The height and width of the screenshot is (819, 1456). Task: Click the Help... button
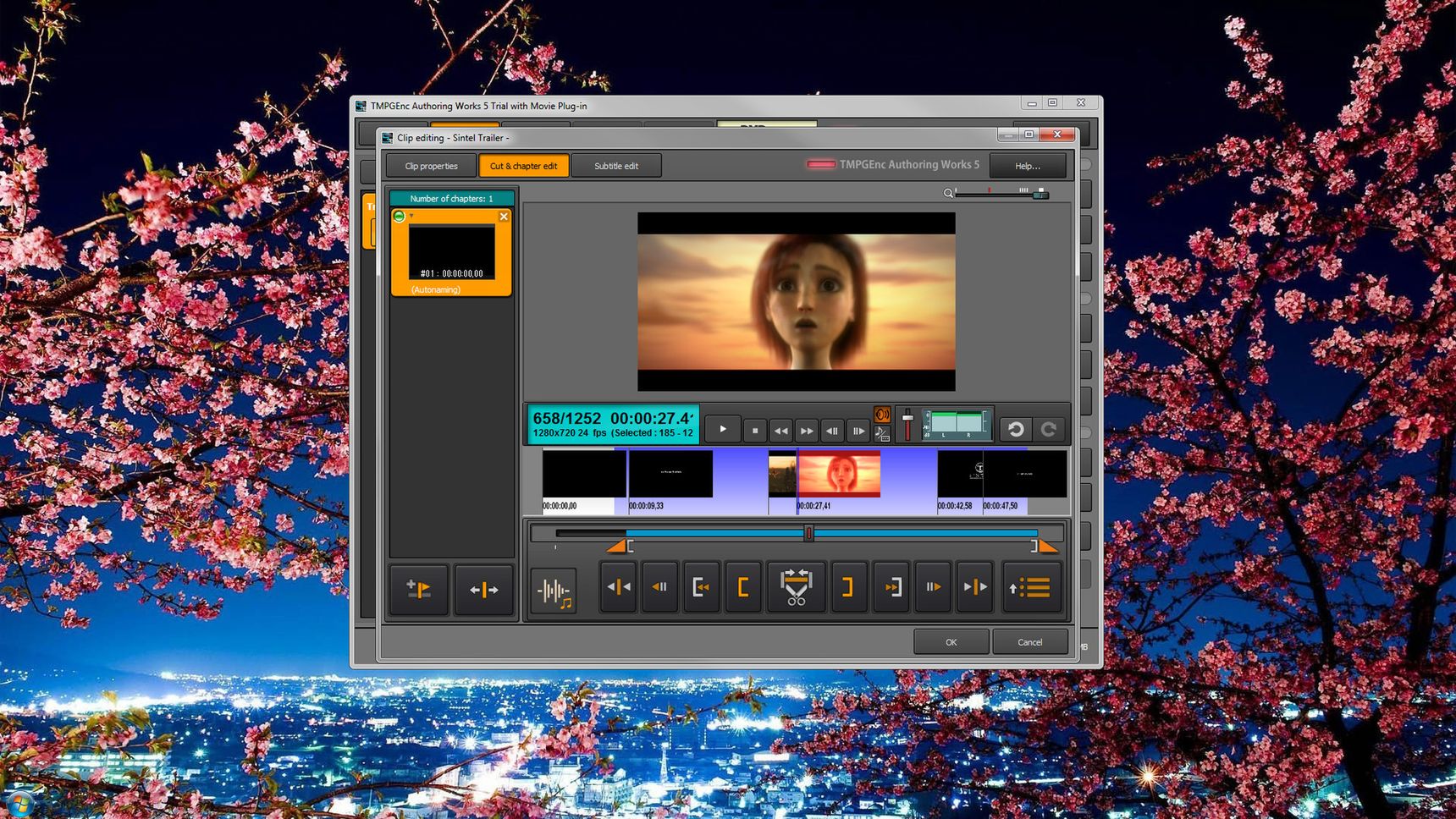tap(1028, 166)
